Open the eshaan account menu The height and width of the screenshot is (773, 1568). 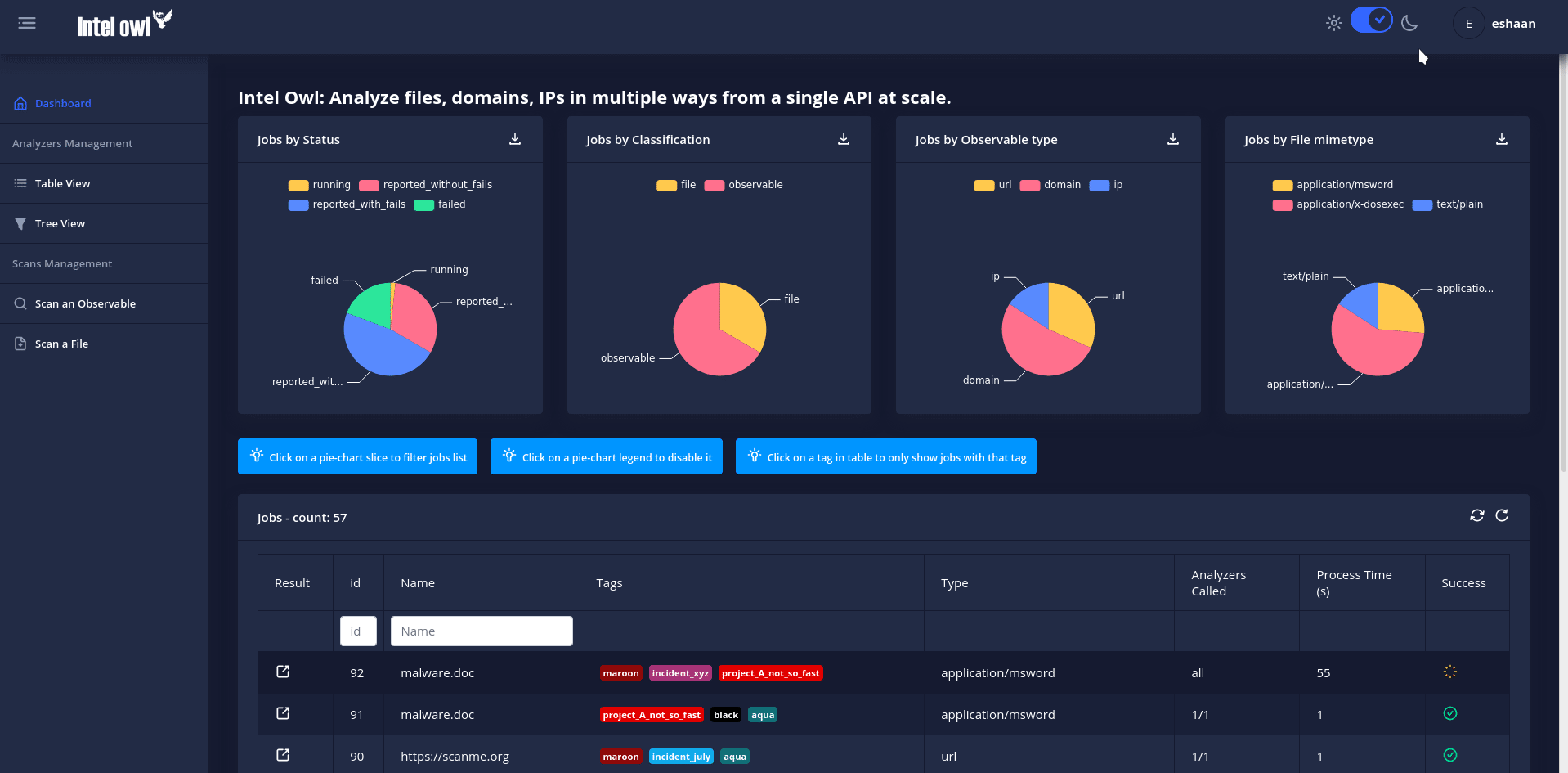pyautogui.click(x=1513, y=23)
